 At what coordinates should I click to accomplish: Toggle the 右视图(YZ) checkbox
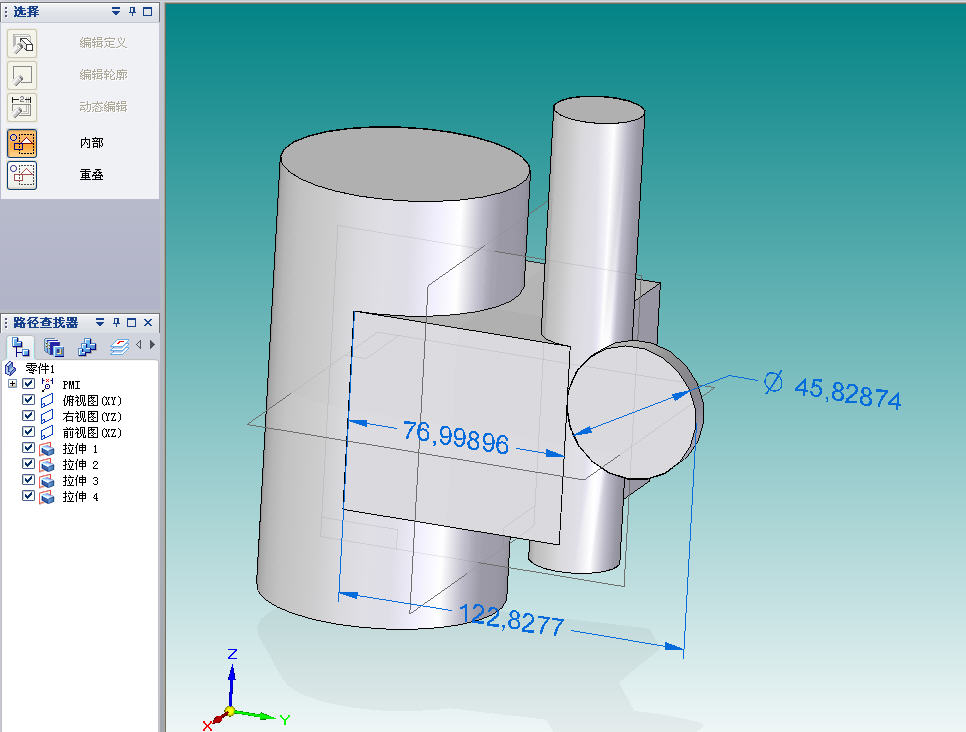(x=28, y=415)
